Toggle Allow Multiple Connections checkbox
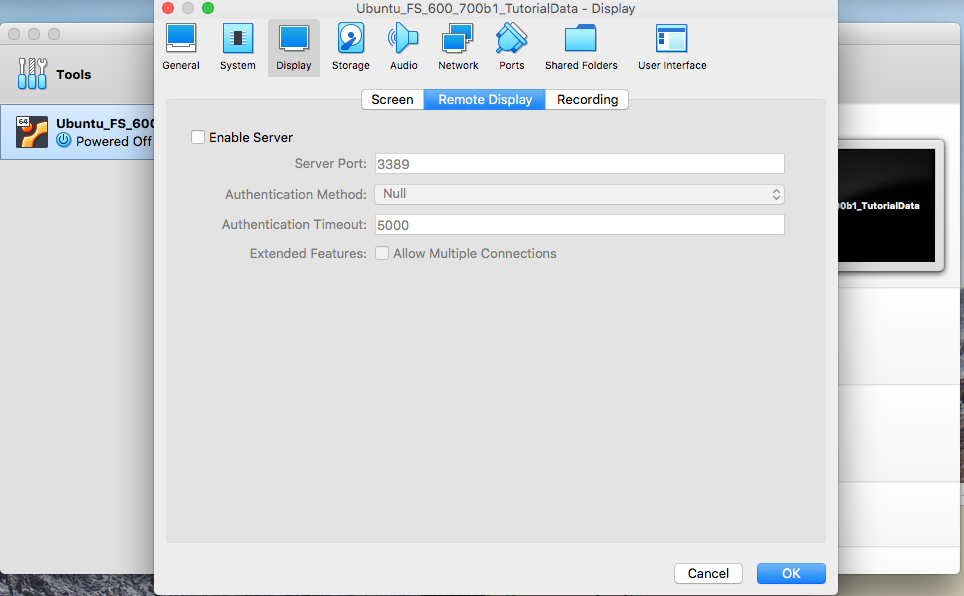 pyautogui.click(x=382, y=254)
